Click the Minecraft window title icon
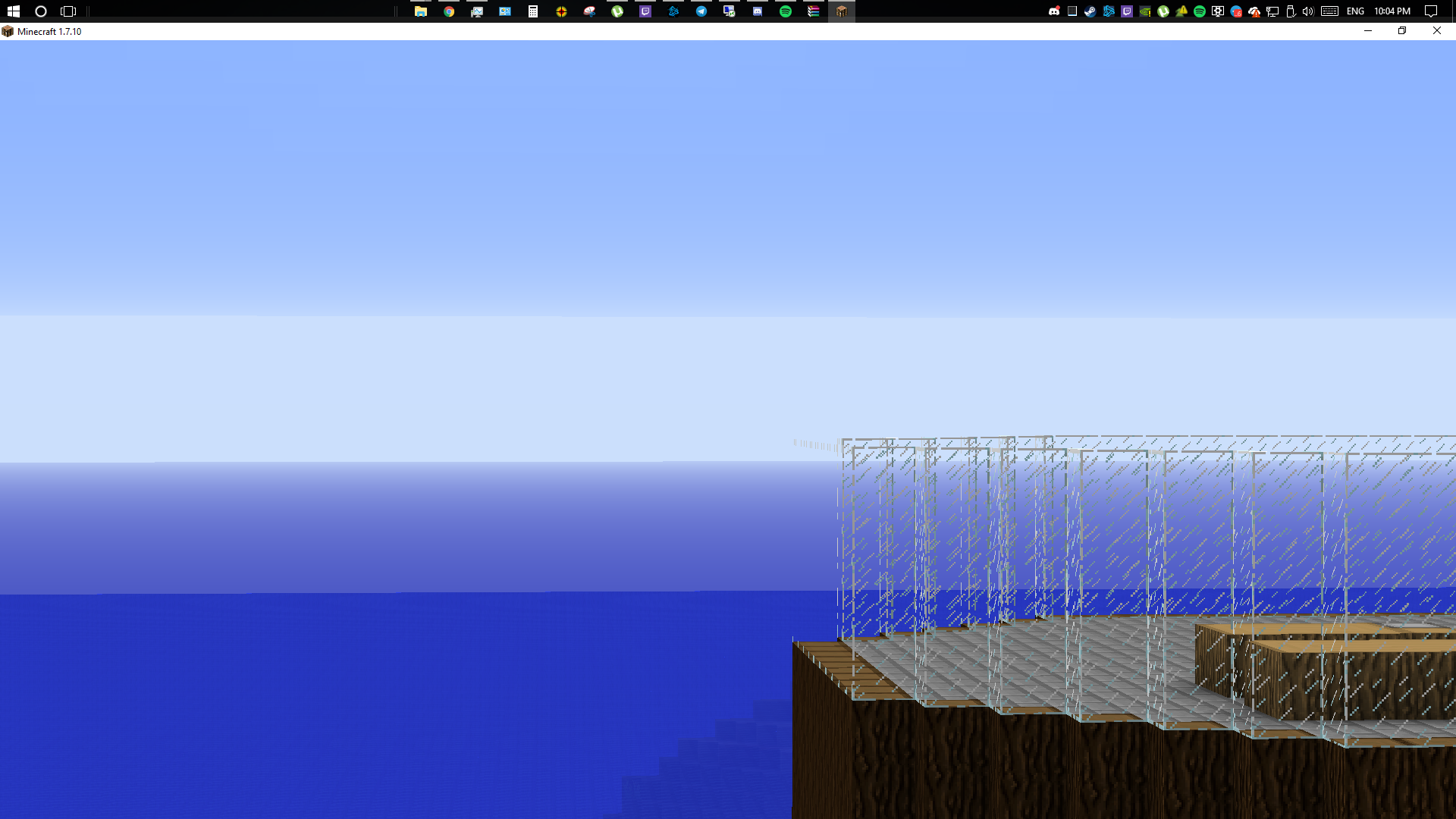 pos(8,31)
